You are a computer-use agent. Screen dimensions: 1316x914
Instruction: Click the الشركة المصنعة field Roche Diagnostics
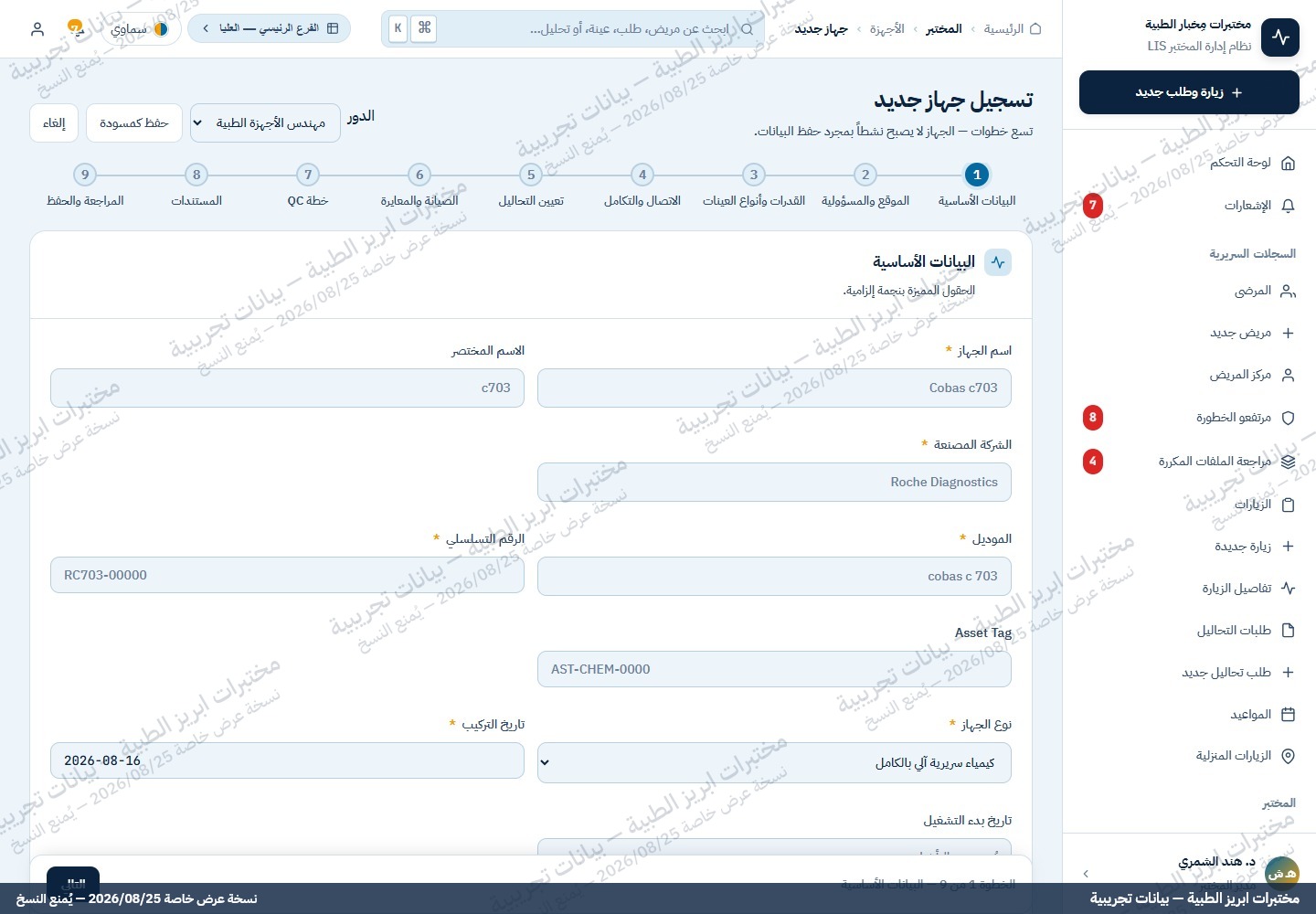774,482
